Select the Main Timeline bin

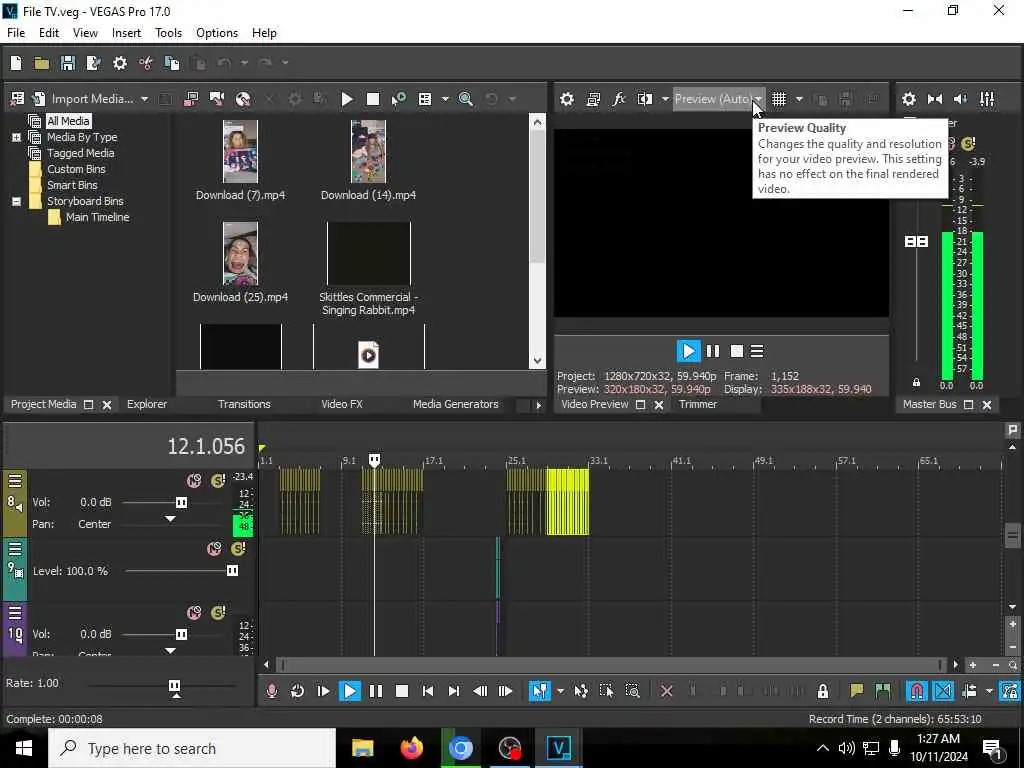(97, 217)
